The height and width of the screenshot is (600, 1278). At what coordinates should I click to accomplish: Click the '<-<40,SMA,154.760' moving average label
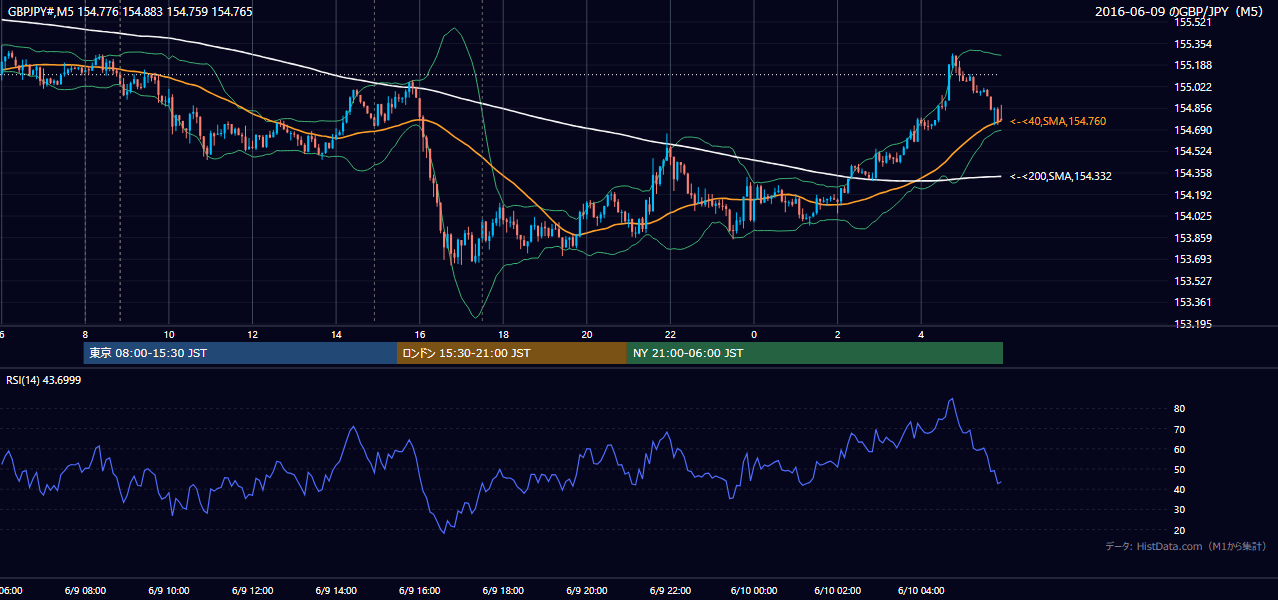[x=1058, y=121]
